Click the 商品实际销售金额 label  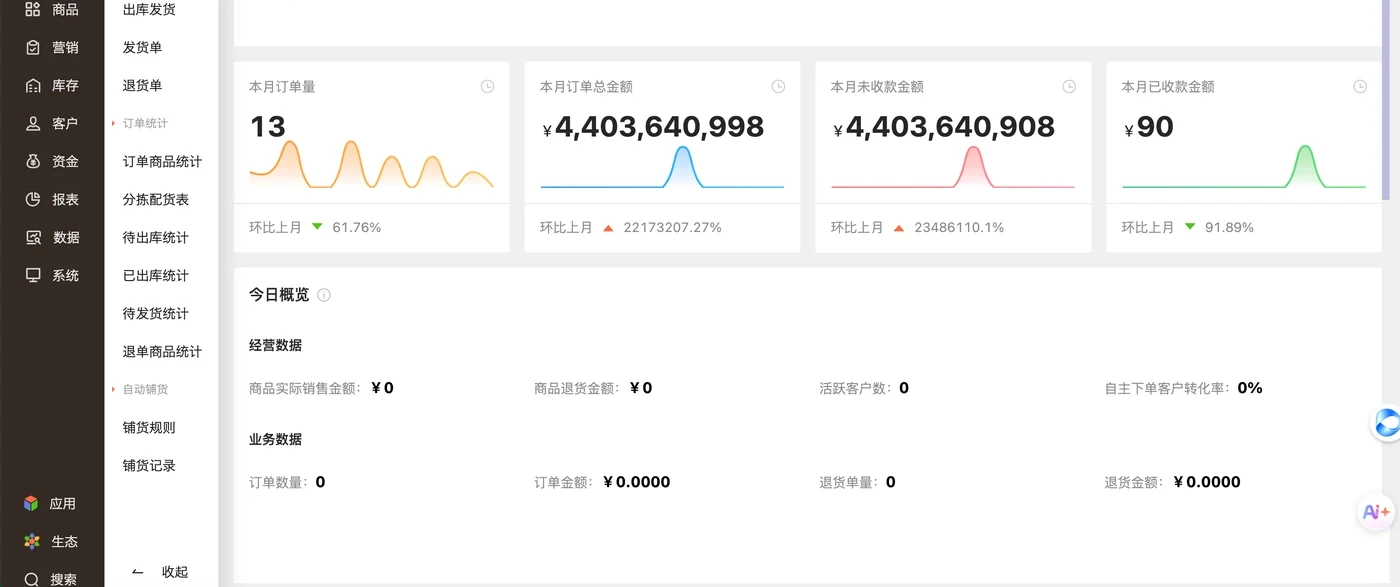pos(304,388)
